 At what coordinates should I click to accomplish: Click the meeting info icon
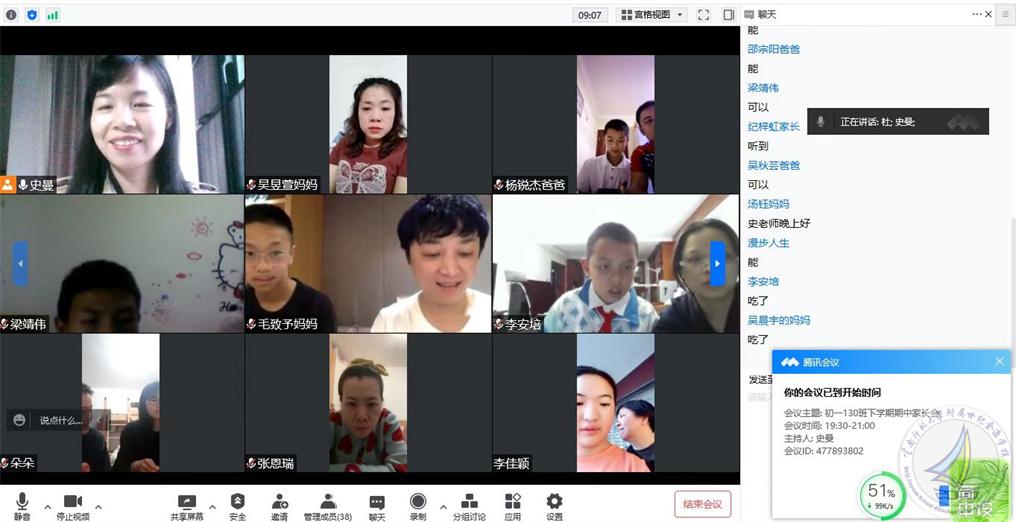pyautogui.click(x=11, y=14)
